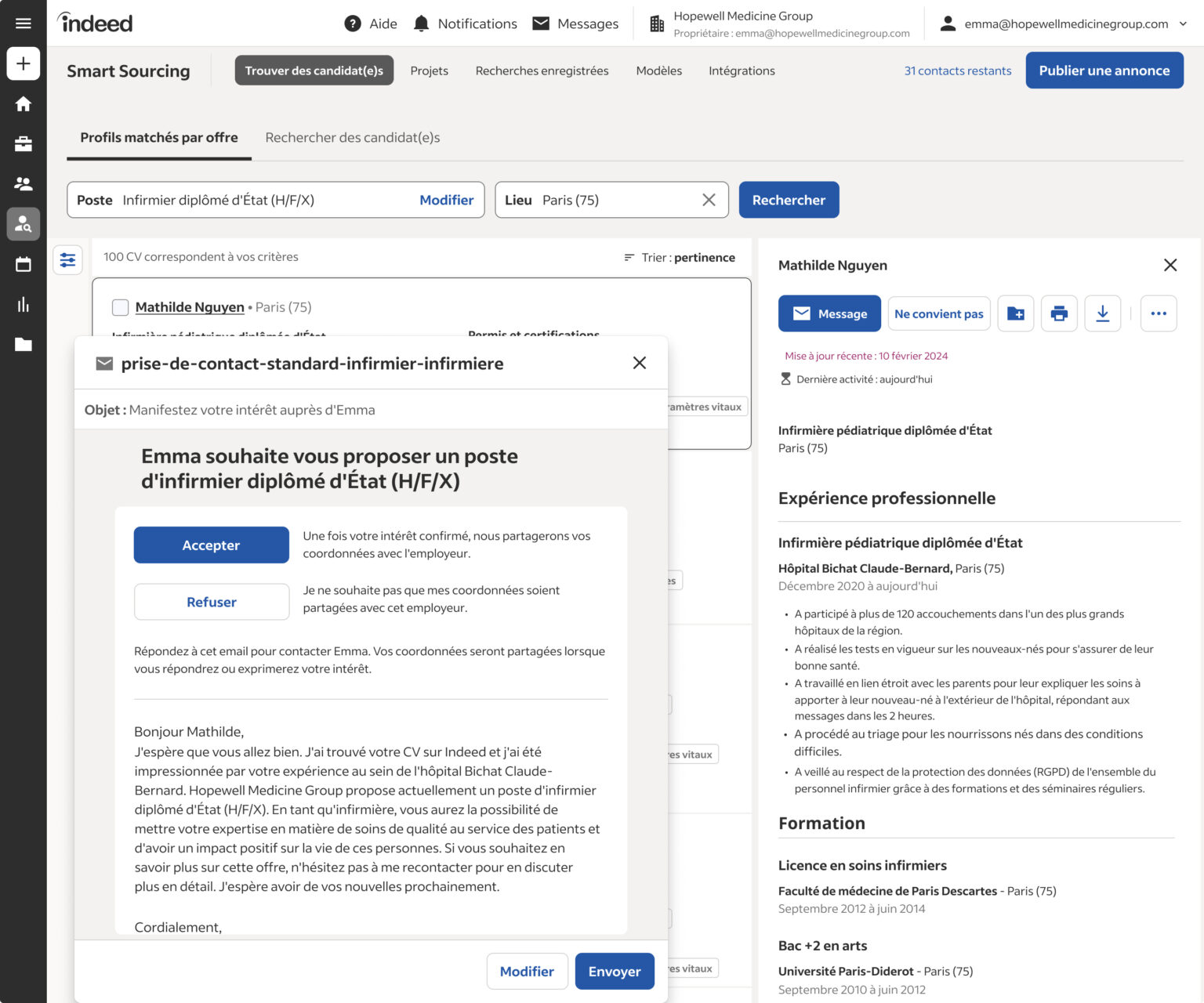
Task: Download the candidate's resume
Action: pos(1103,313)
